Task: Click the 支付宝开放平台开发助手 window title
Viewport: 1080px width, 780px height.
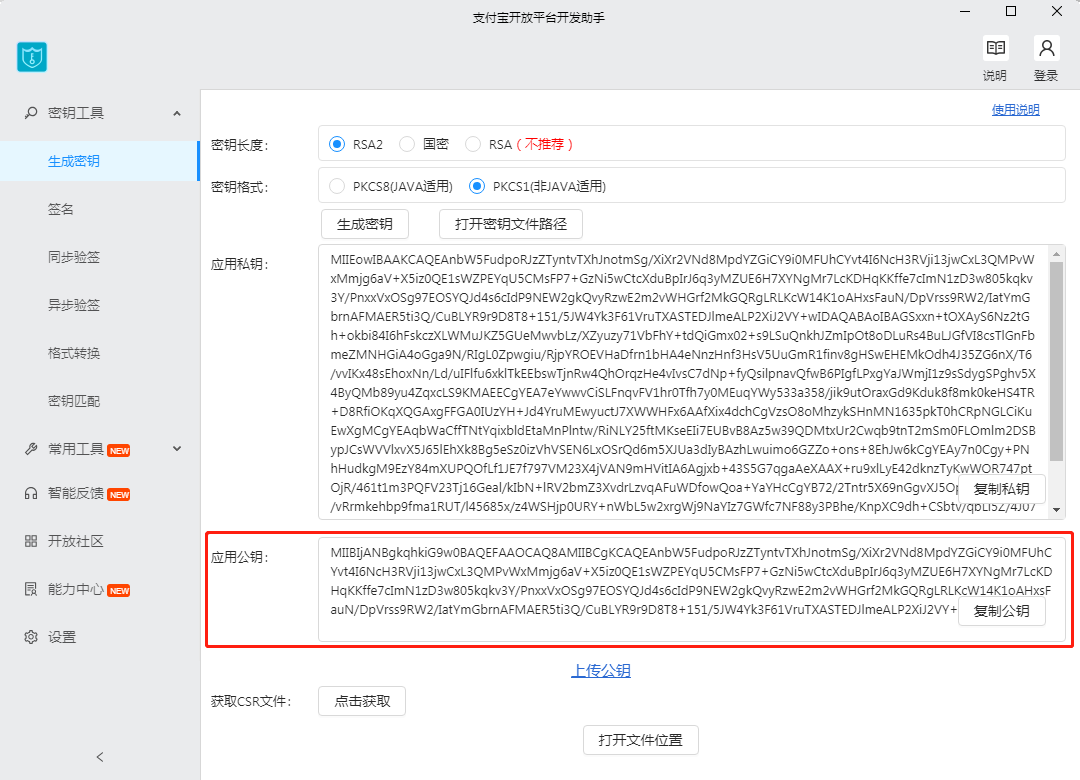Action: click(539, 18)
